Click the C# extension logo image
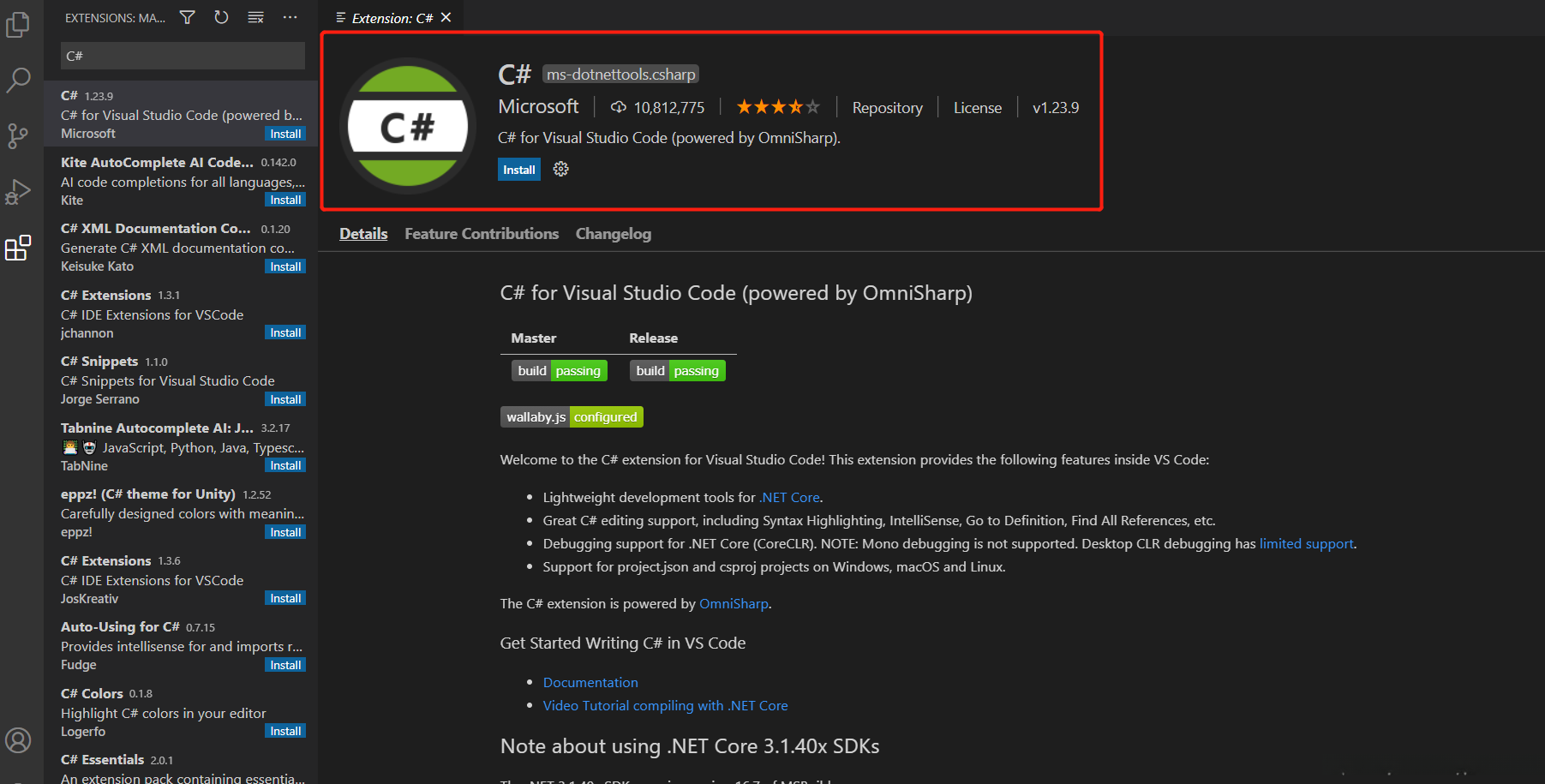Screen dimensions: 1545x784 click(x=408, y=126)
